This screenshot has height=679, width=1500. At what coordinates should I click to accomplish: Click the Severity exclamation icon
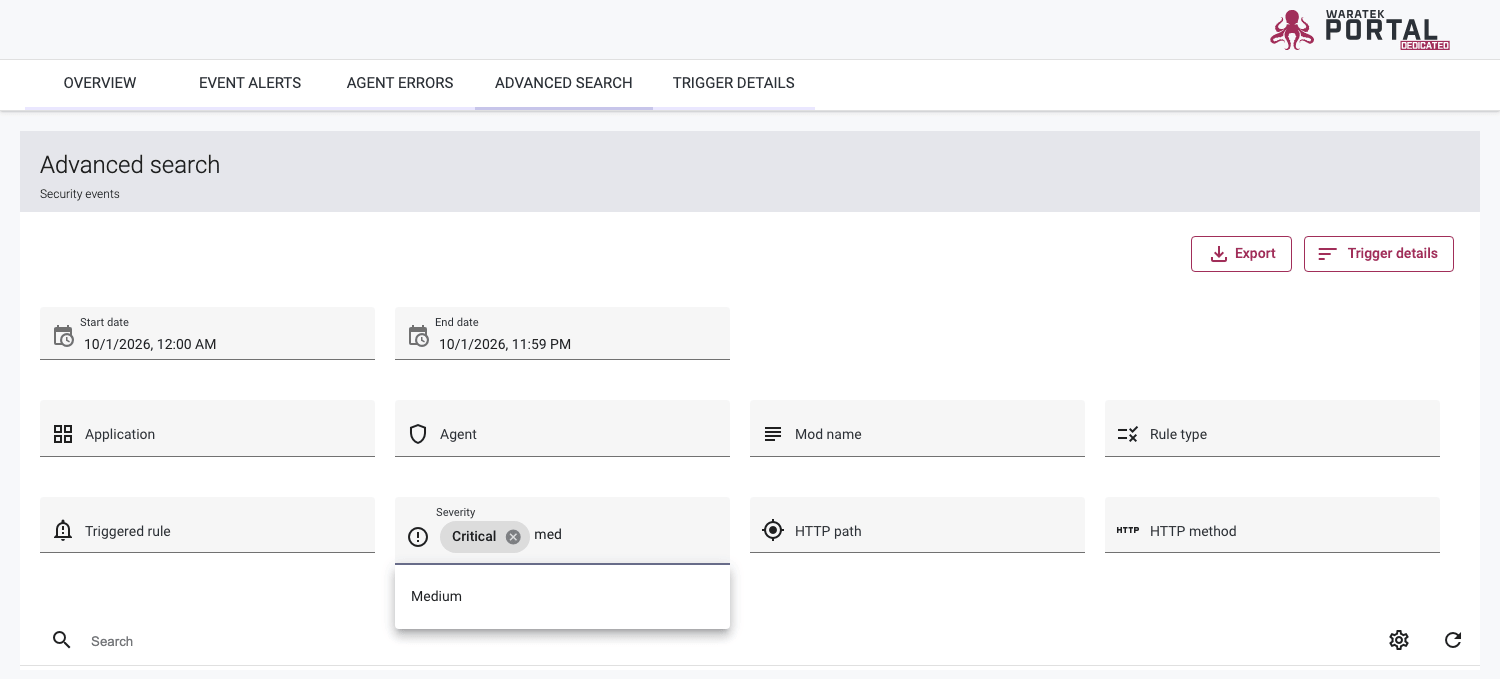click(x=418, y=537)
